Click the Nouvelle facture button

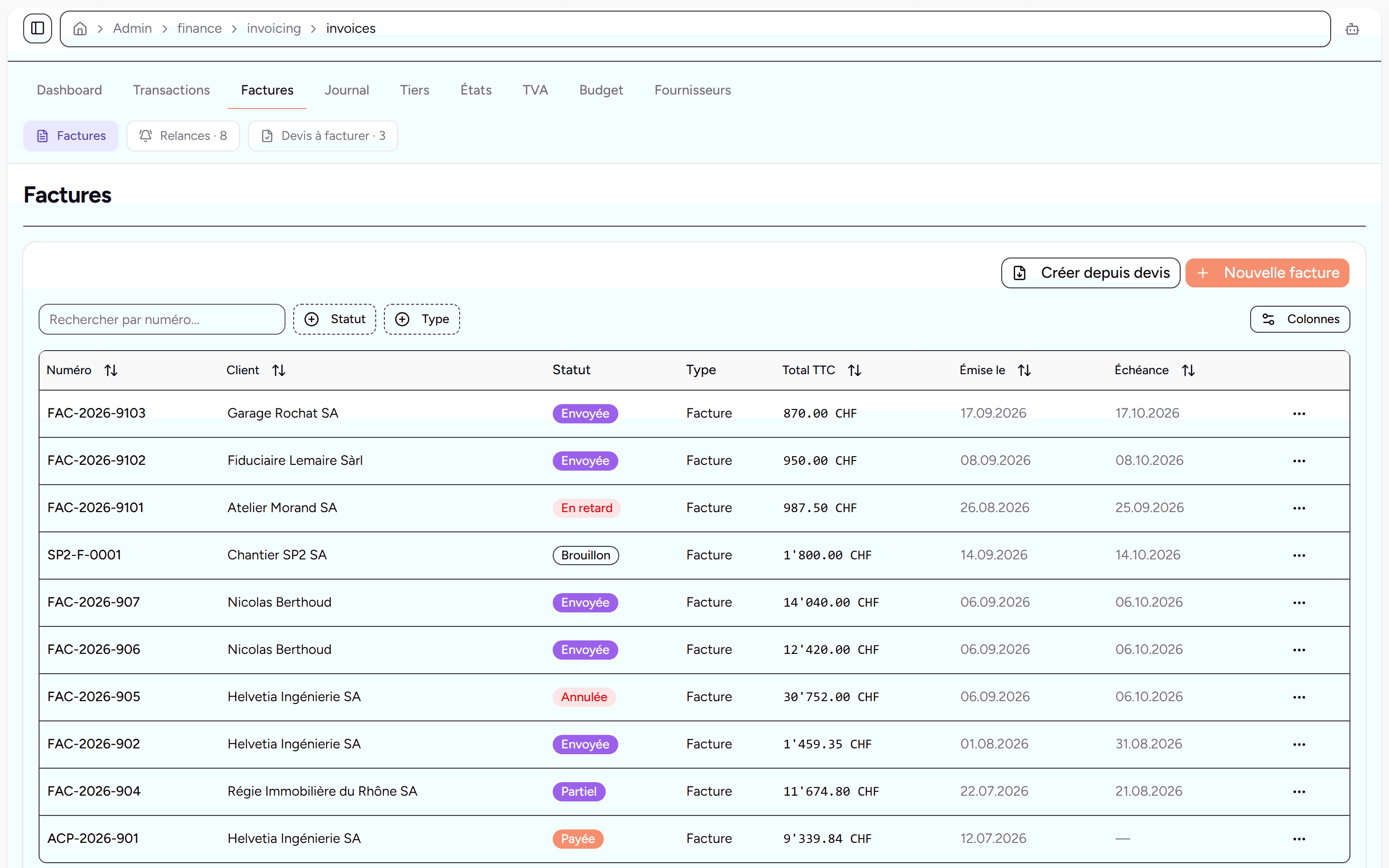pos(1267,272)
